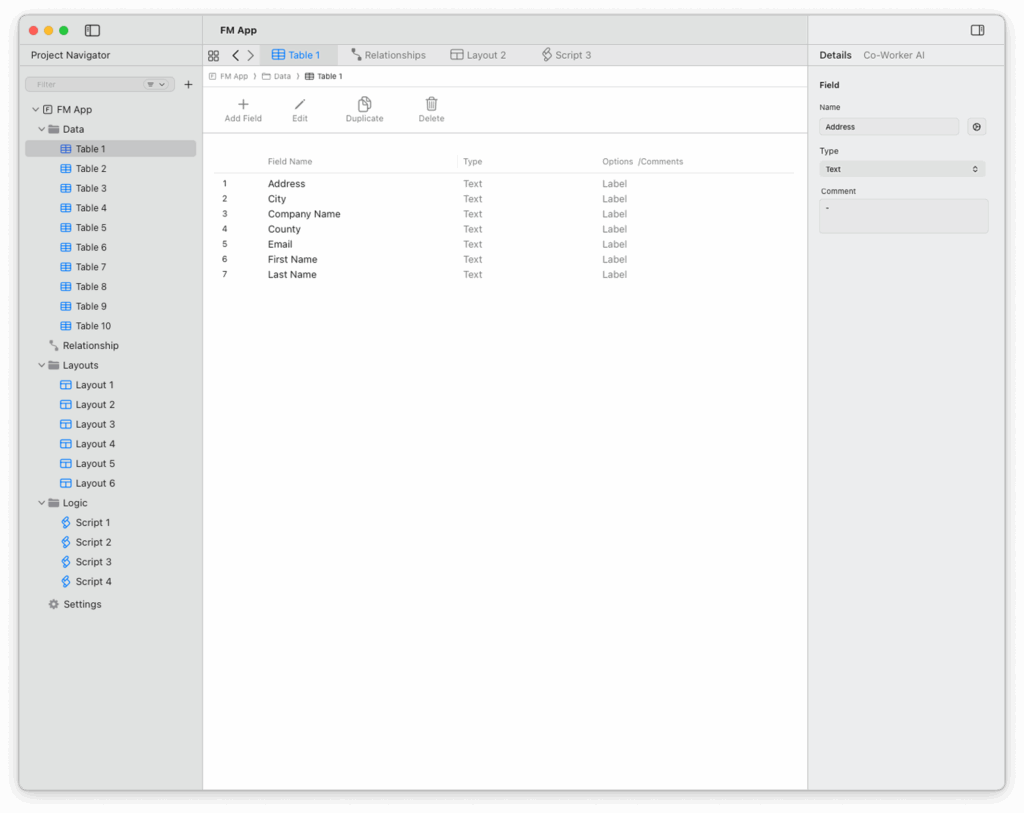Click the Delete trash icon
1024x813 pixels.
(x=431, y=104)
